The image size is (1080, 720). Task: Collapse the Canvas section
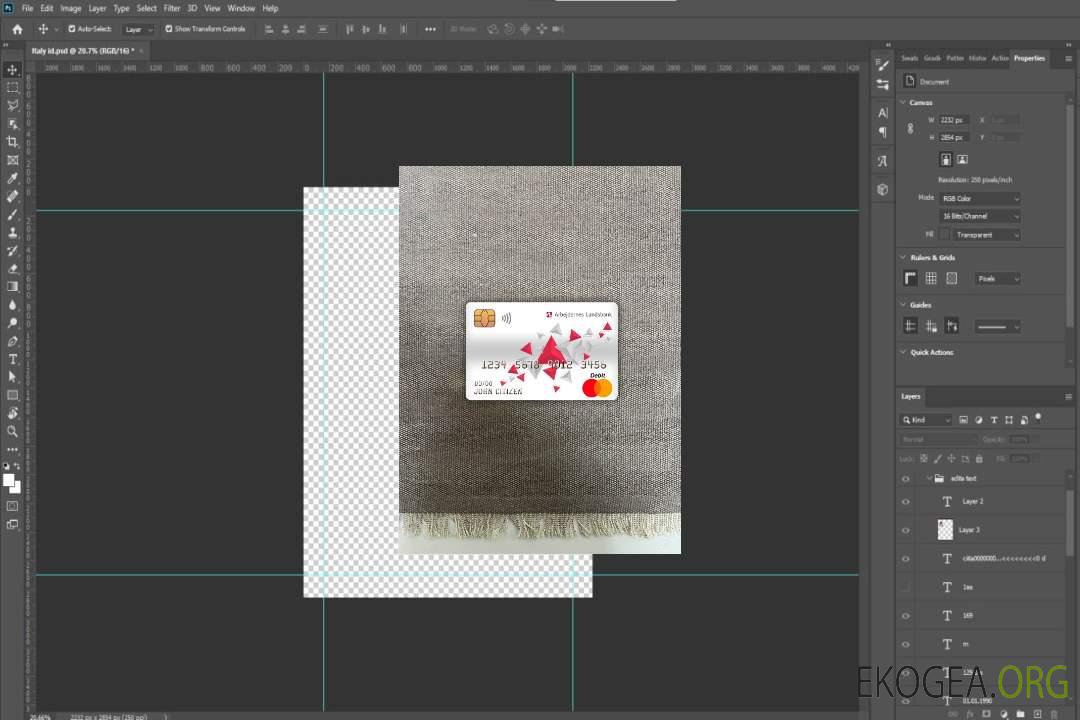click(903, 102)
